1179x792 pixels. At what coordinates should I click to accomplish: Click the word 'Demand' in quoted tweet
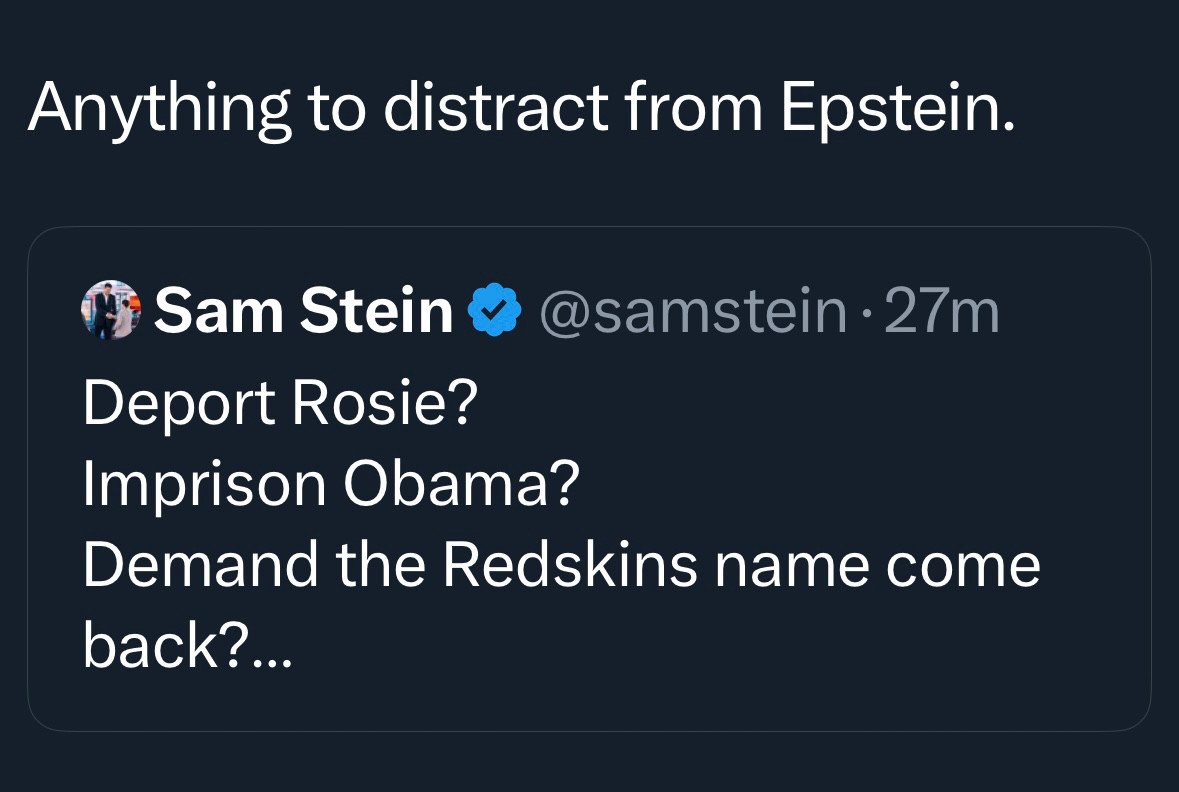tap(201, 565)
